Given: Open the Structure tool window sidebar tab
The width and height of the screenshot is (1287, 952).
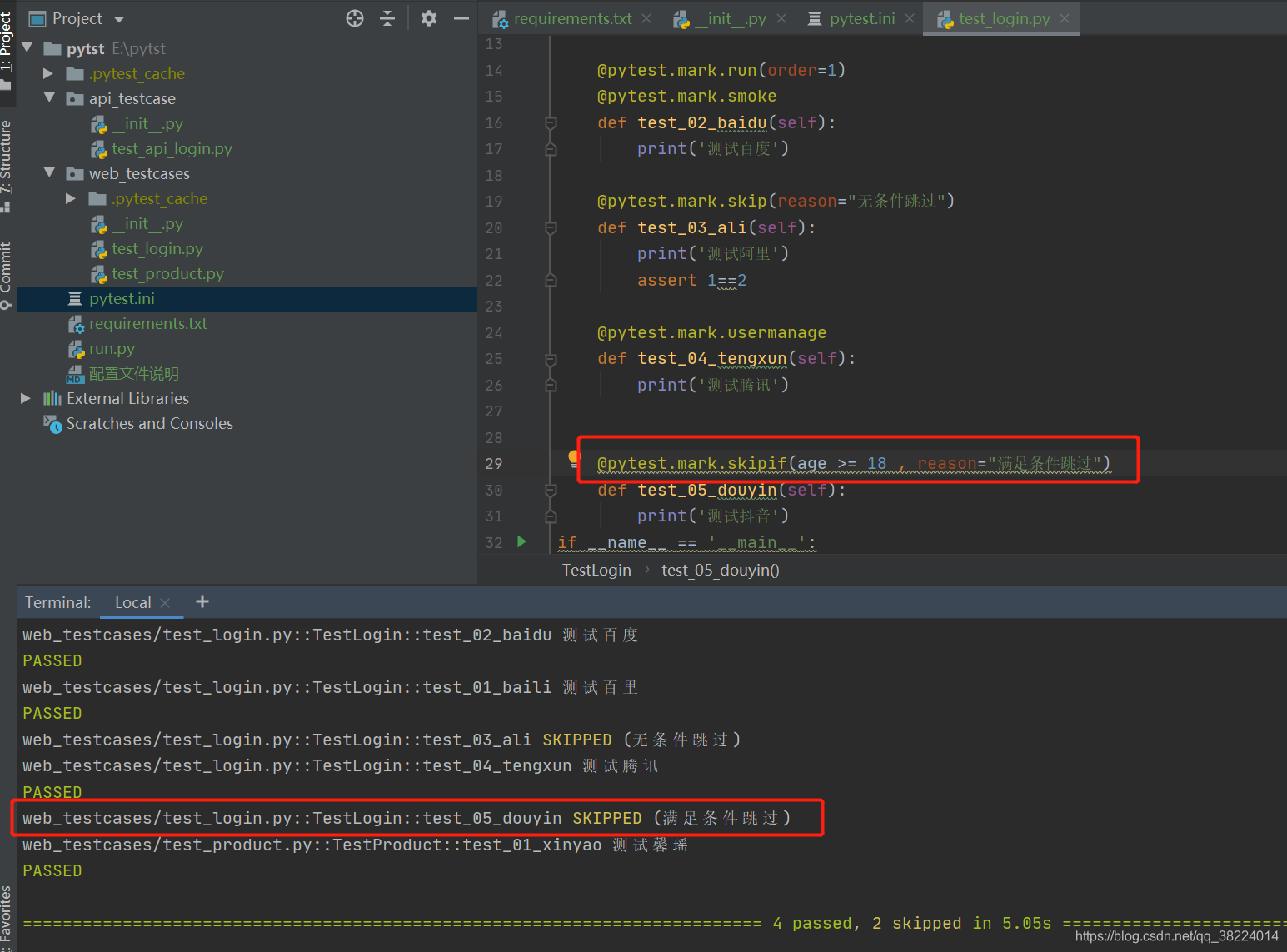Looking at the screenshot, I should 7,165.
